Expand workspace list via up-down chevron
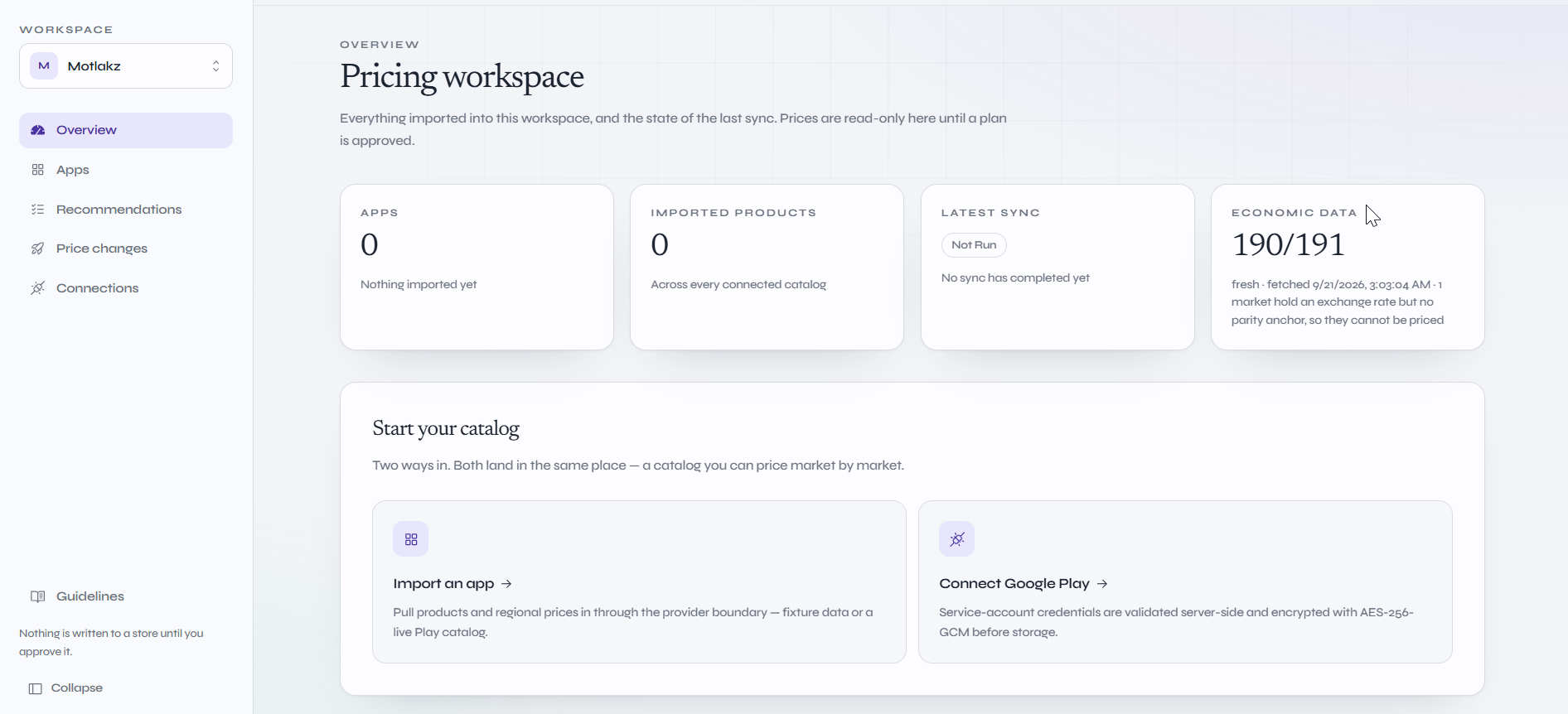 click(x=215, y=66)
